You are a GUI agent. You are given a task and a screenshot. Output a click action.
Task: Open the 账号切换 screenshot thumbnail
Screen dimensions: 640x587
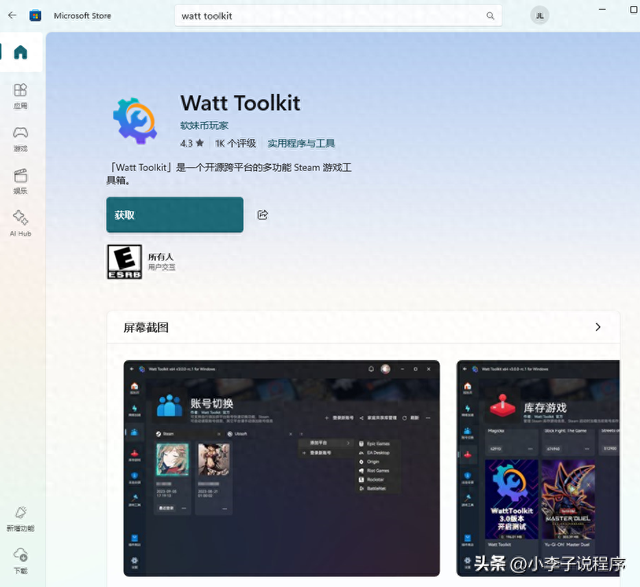282,468
